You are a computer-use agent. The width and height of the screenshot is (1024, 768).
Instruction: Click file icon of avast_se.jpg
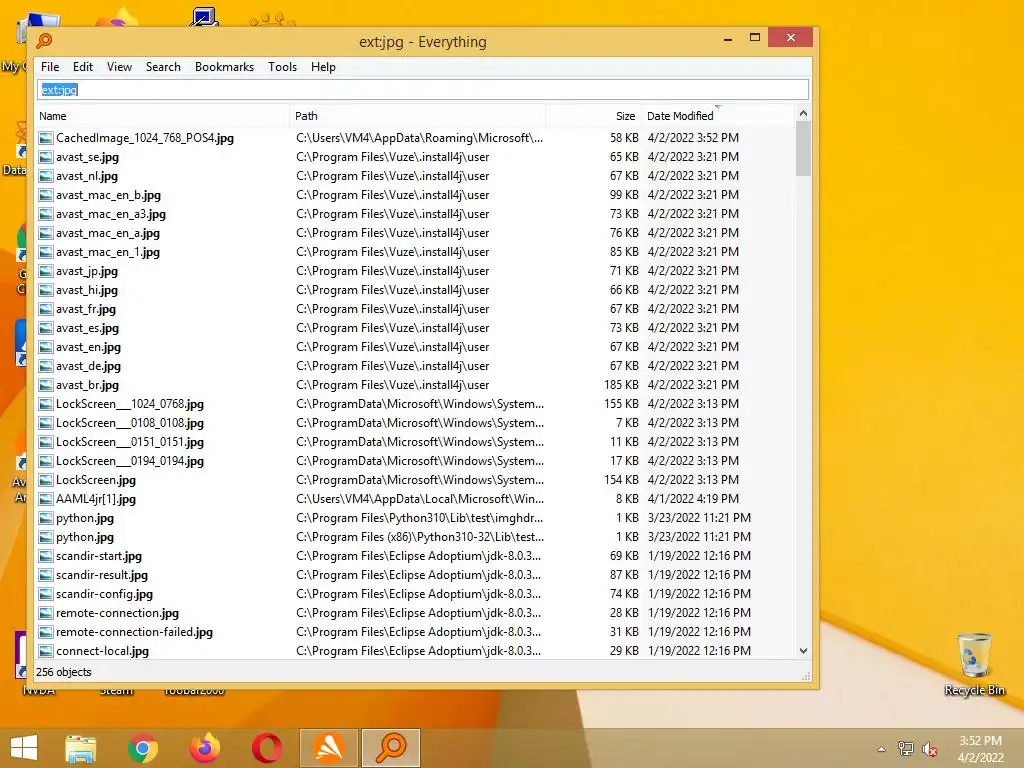pyautogui.click(x=45, y=157)
